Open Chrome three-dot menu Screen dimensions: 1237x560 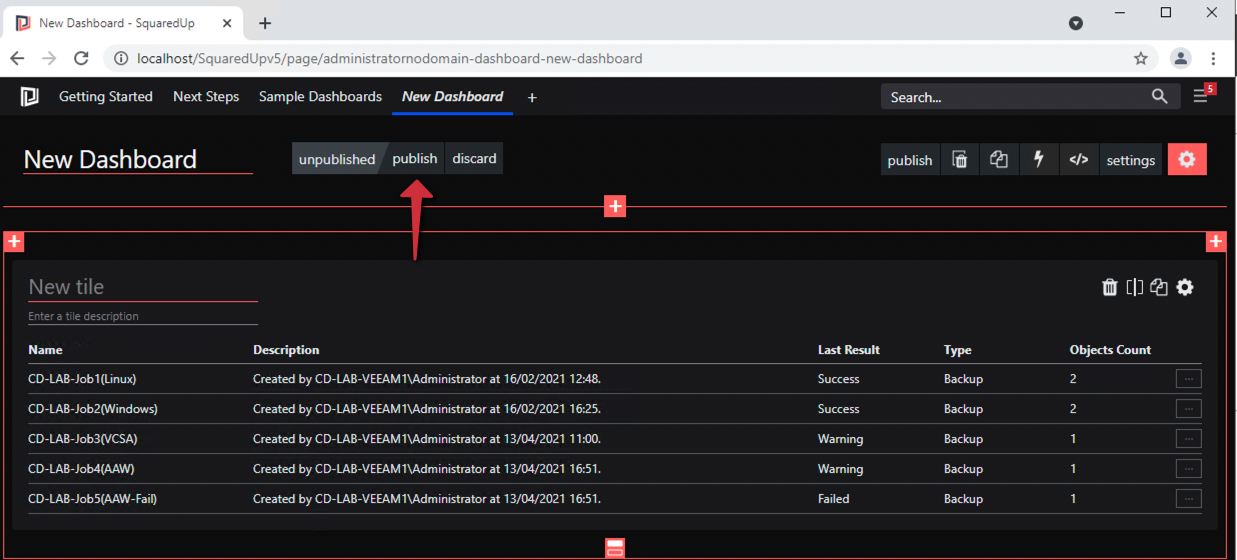pos(1213,58)
